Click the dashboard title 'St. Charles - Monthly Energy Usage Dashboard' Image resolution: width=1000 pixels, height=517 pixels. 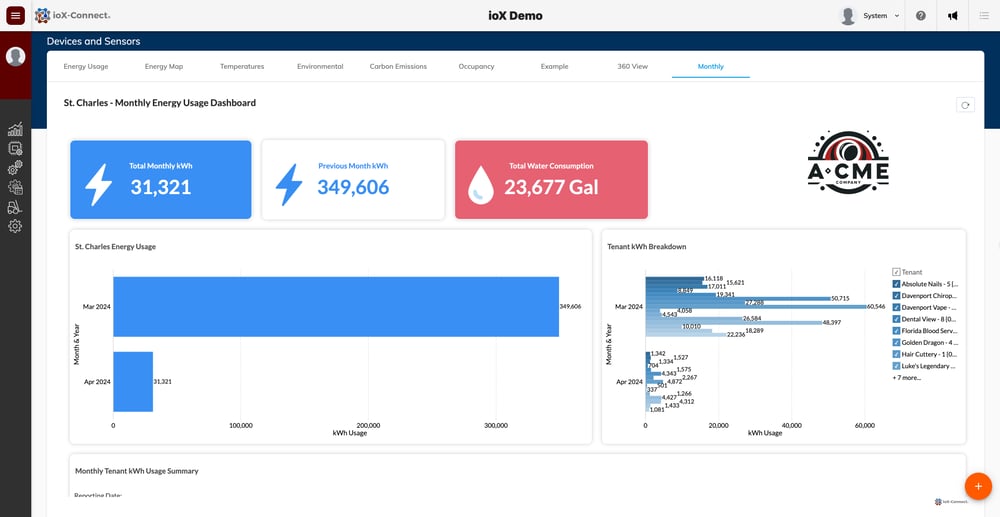coord(159,103)
